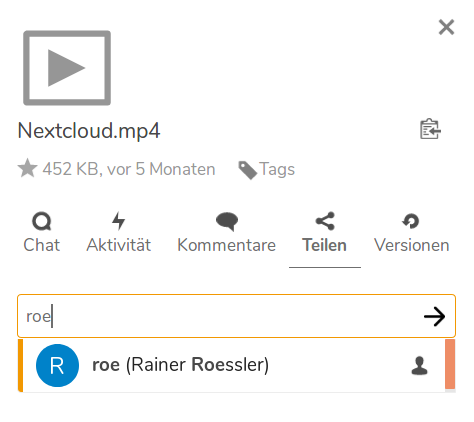Click the copy-path clipboard icon
Screen dimensions: 474x422
(x=430, y=129)
